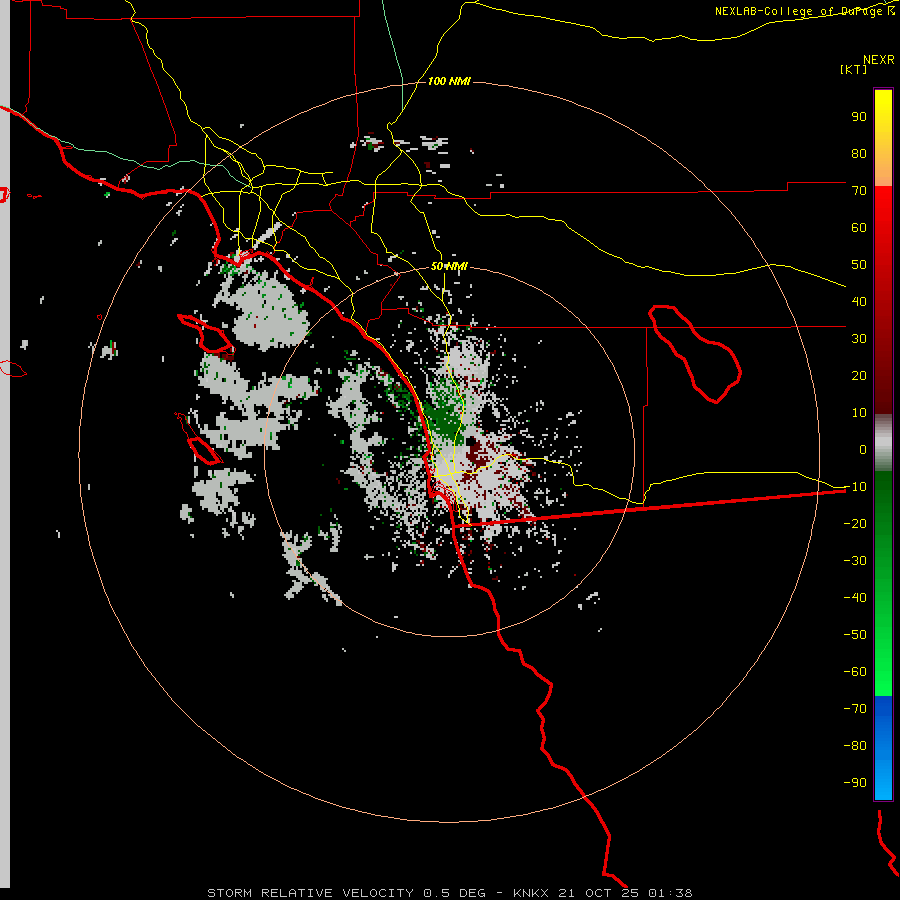Click the -70 value on the velocity scale
Viewport: 900px width, 900px height.
[x=855, y=708]
